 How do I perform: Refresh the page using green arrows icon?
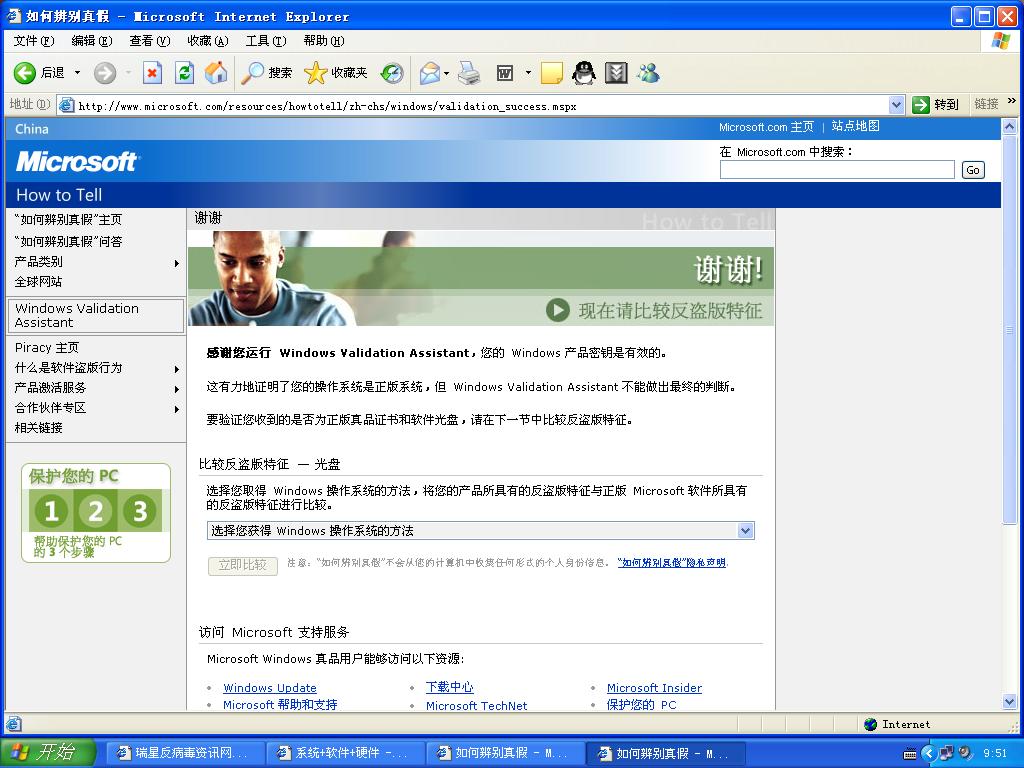185,72
